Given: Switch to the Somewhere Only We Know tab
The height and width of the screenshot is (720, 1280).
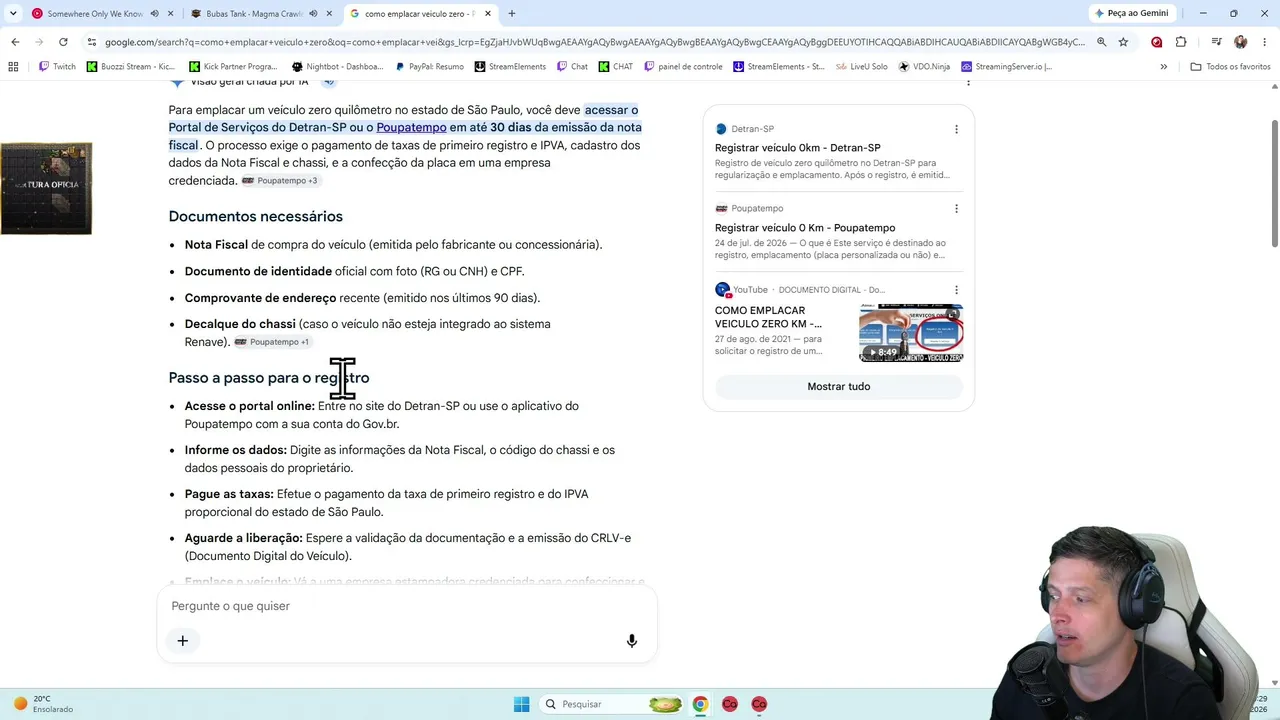Looking at the screenshot, I should [x=95, y=14].
